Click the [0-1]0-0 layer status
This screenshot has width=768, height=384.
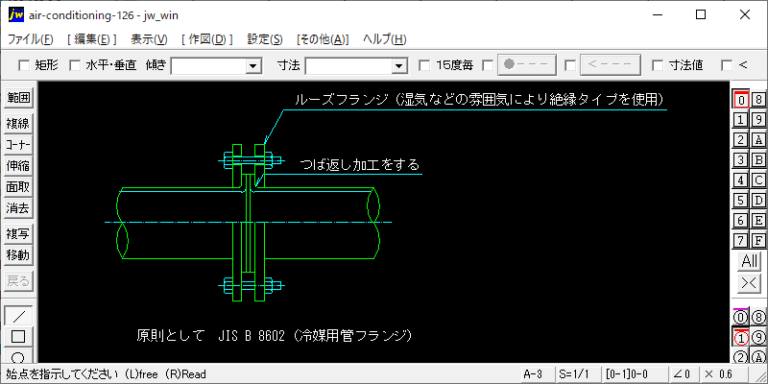634,375
